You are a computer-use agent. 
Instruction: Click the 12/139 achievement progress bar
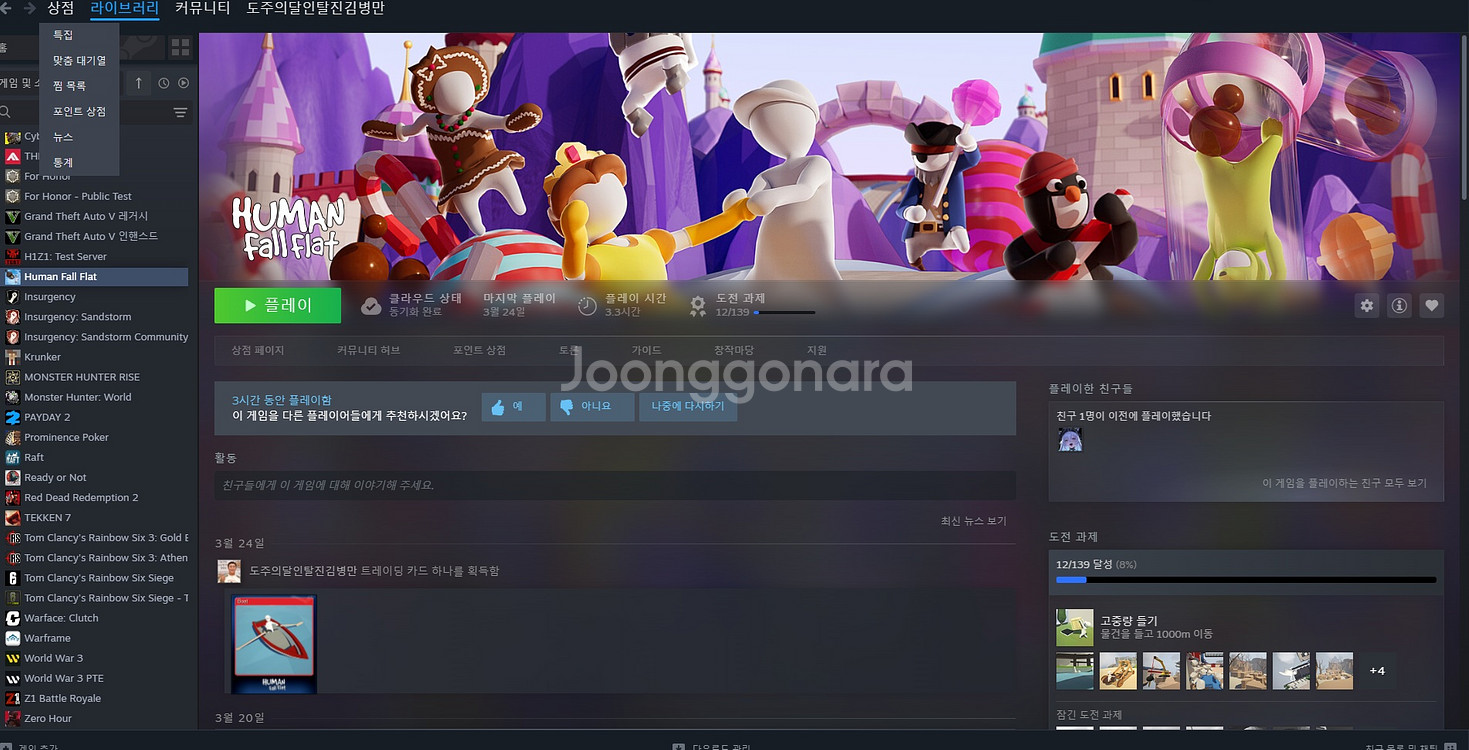click(x=1246, y=580)
